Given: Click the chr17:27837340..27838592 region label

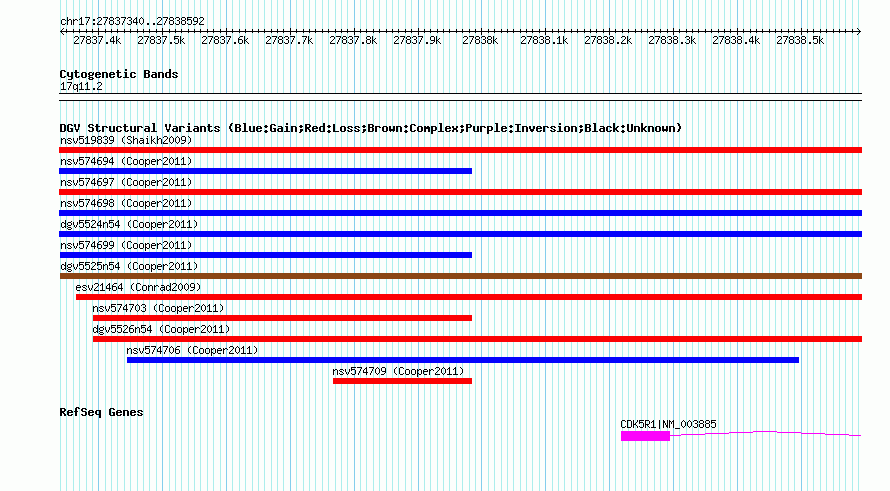Looking at the screenshot, I should 132,21.
